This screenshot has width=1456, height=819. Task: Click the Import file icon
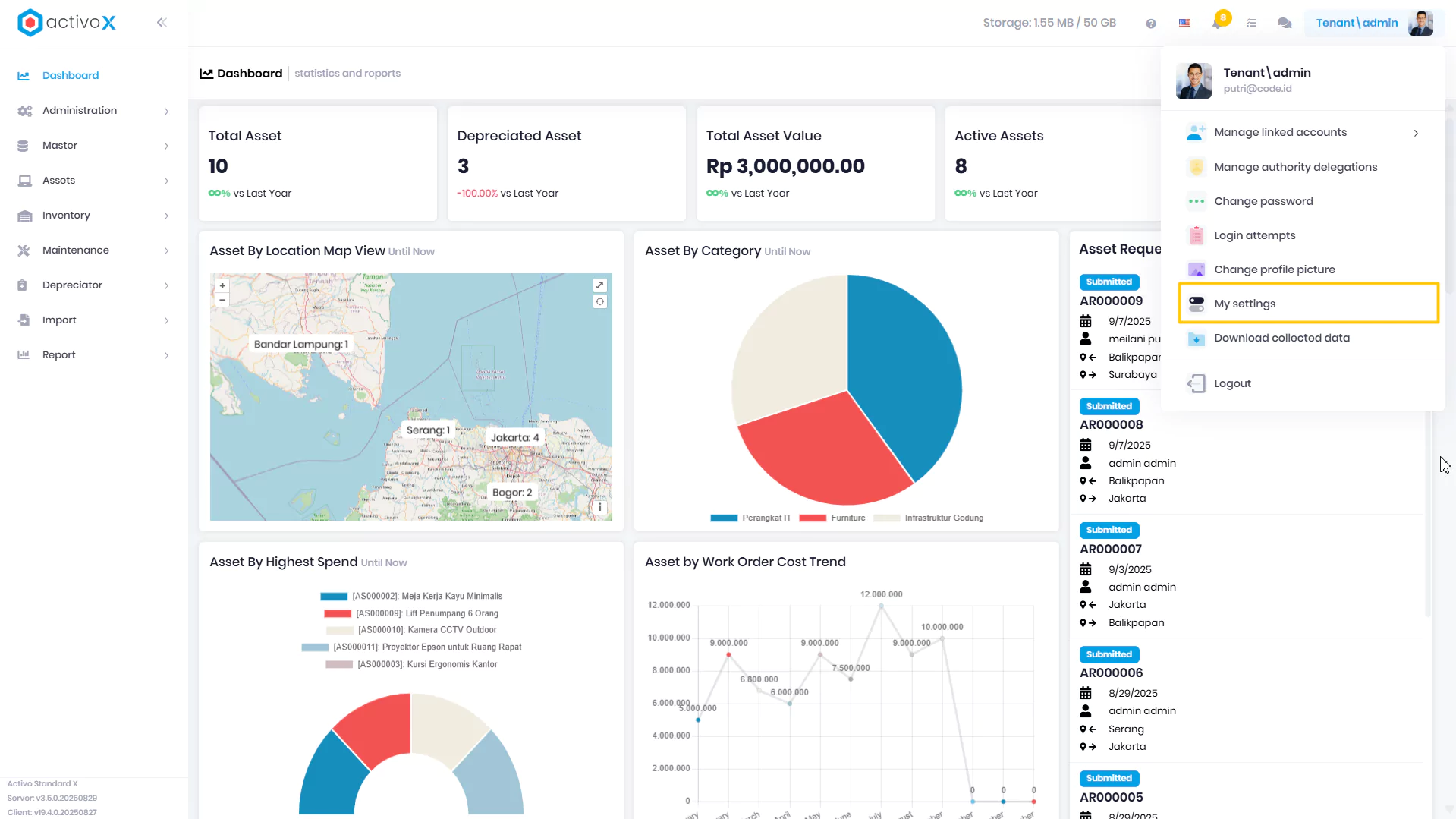click(x=24, y=320)
